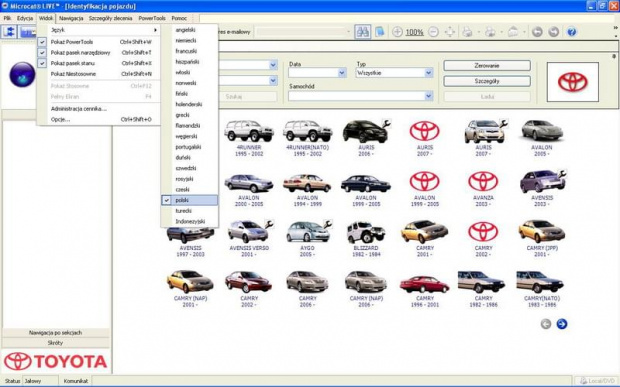
Task: Click the Zerowanie button
Action: tap(487, 66)
